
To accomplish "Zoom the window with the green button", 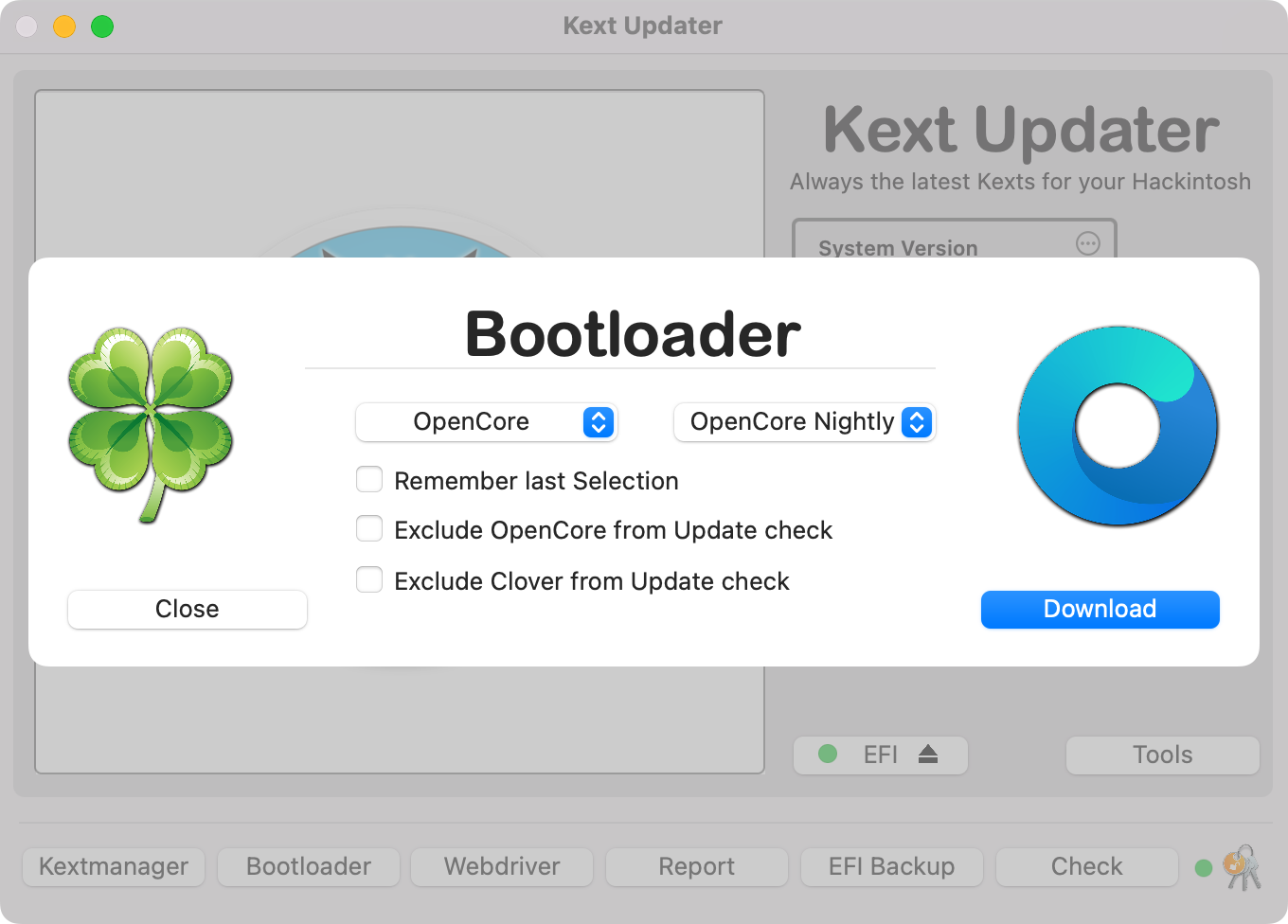I will point(102,27).
